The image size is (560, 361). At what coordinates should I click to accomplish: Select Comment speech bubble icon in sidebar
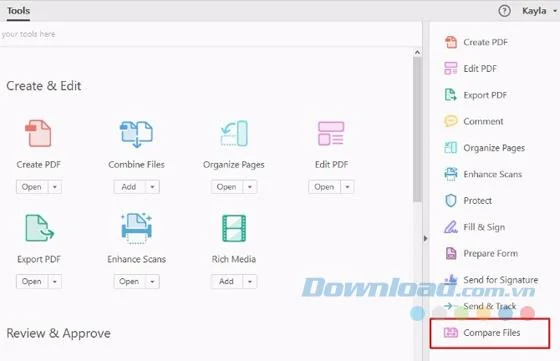click(x=451, y=121)
